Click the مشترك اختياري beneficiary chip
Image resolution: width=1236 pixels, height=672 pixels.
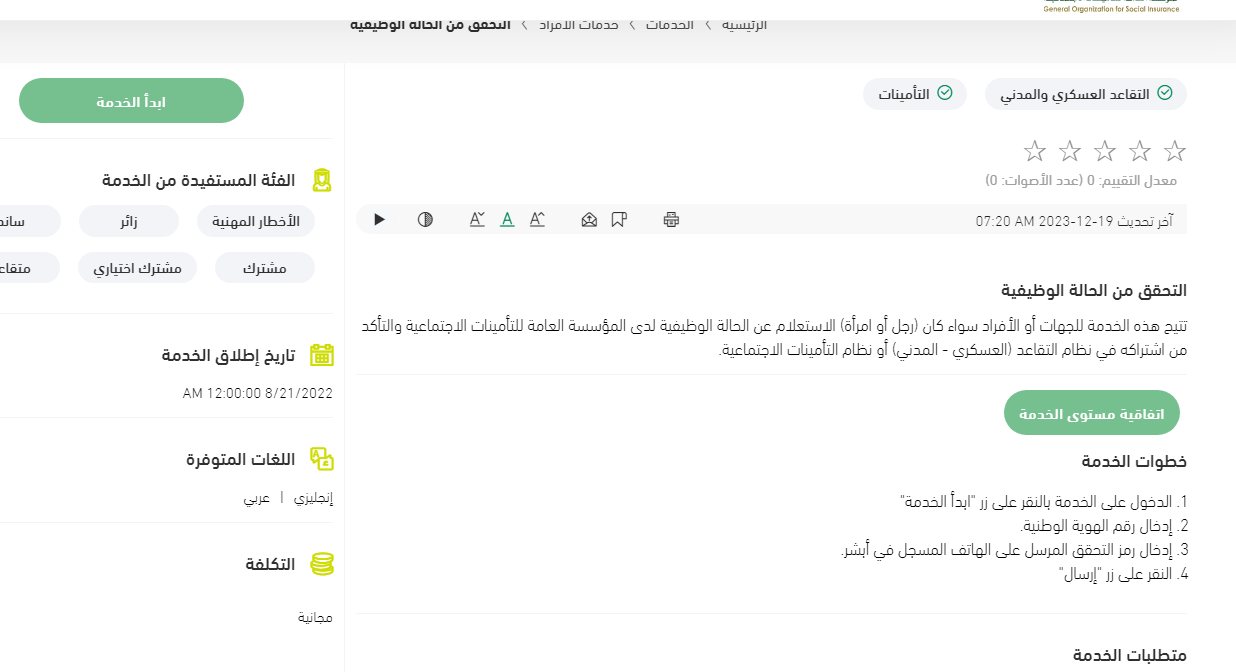tap(138, 268)
